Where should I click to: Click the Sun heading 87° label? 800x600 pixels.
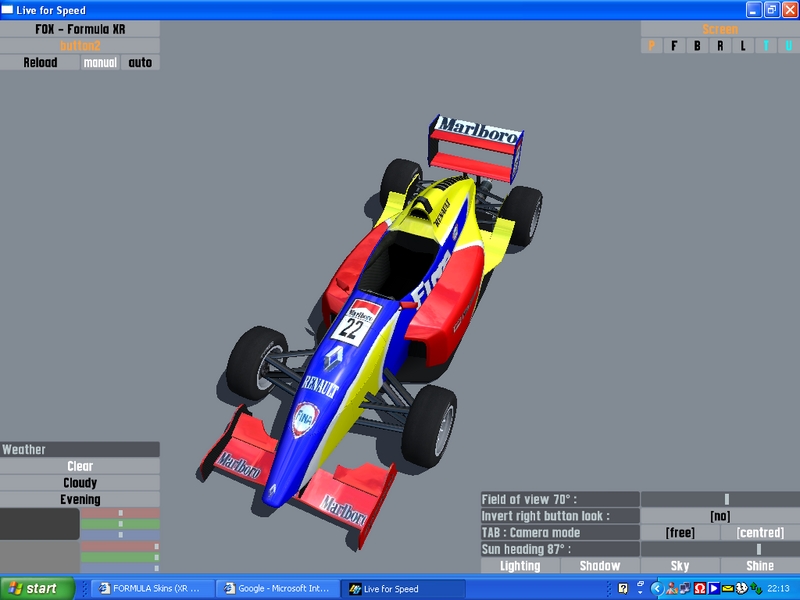560,549
